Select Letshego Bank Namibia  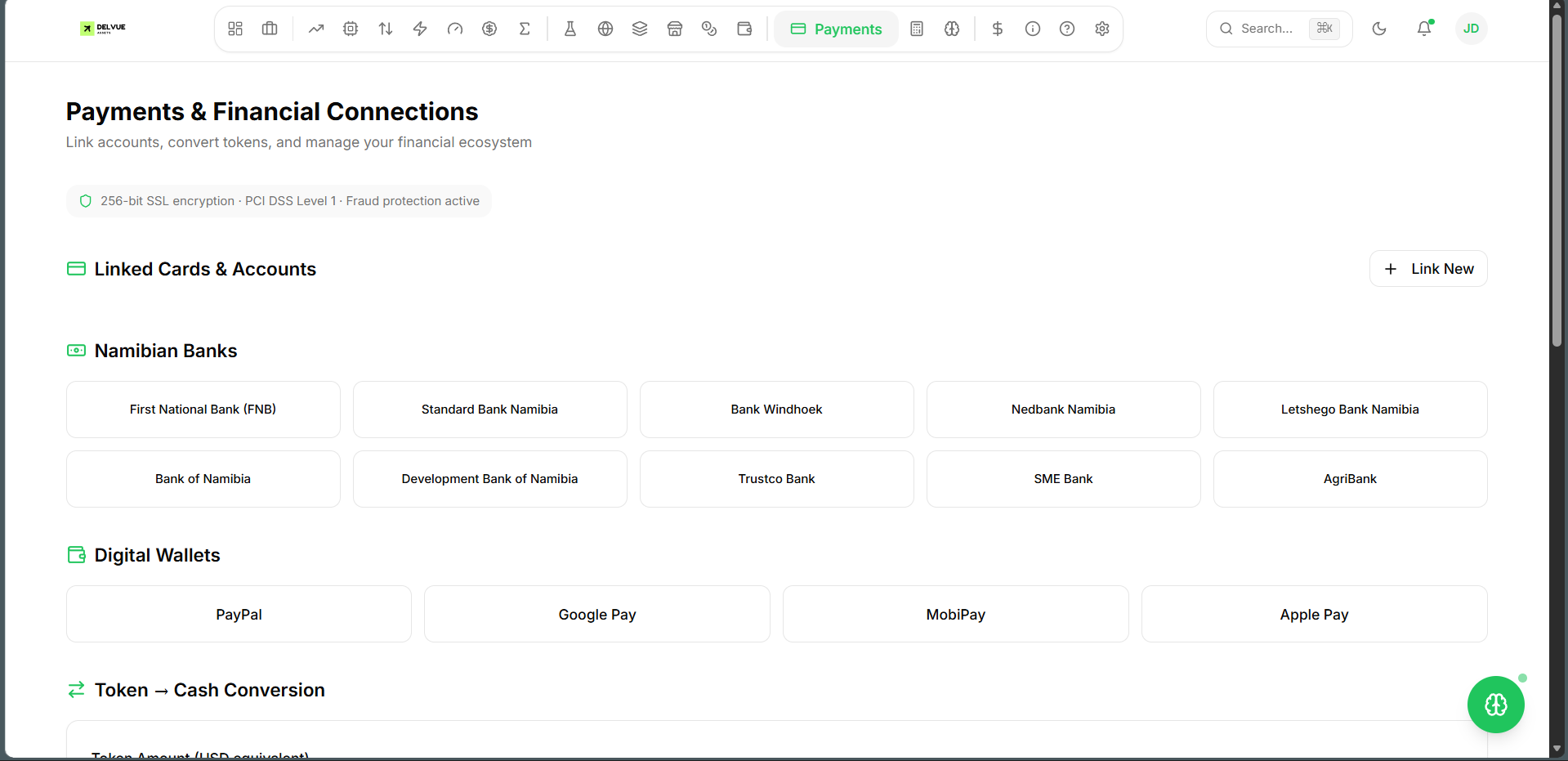1351,410
